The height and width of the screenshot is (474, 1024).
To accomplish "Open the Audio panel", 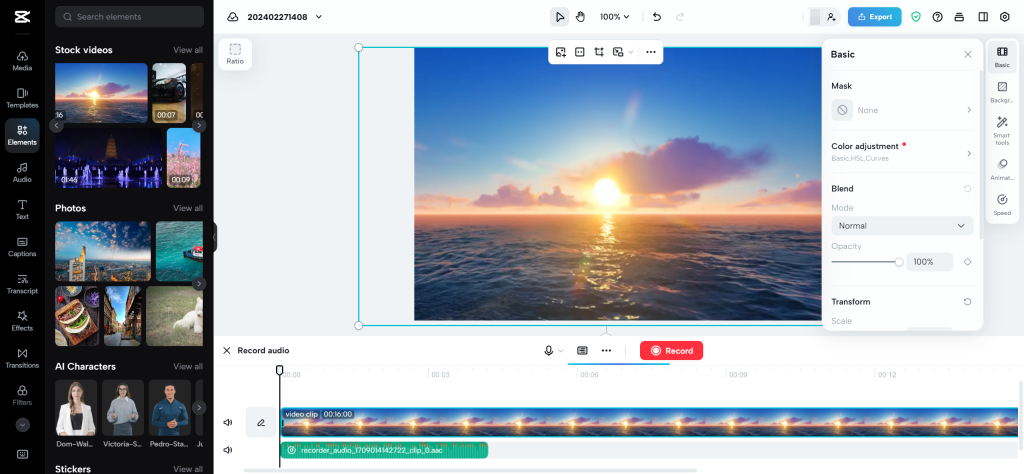I will point(22,172).
